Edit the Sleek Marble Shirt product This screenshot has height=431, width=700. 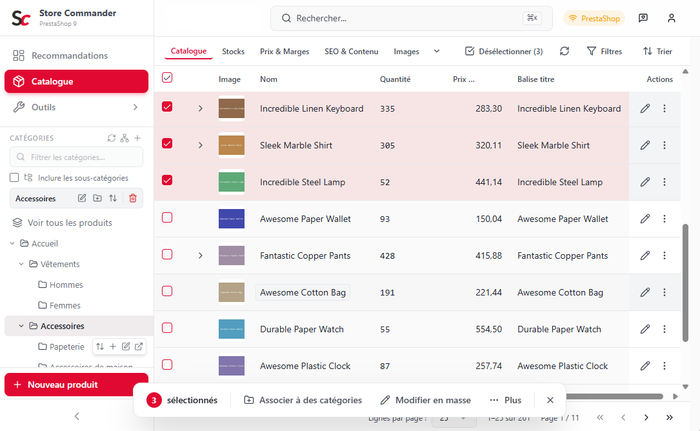[645, 145]
